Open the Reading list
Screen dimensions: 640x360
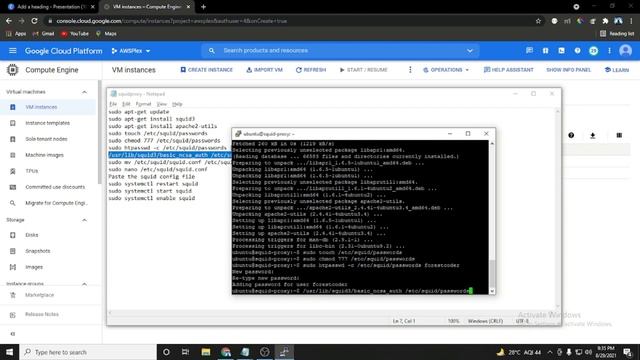(617, 33)
